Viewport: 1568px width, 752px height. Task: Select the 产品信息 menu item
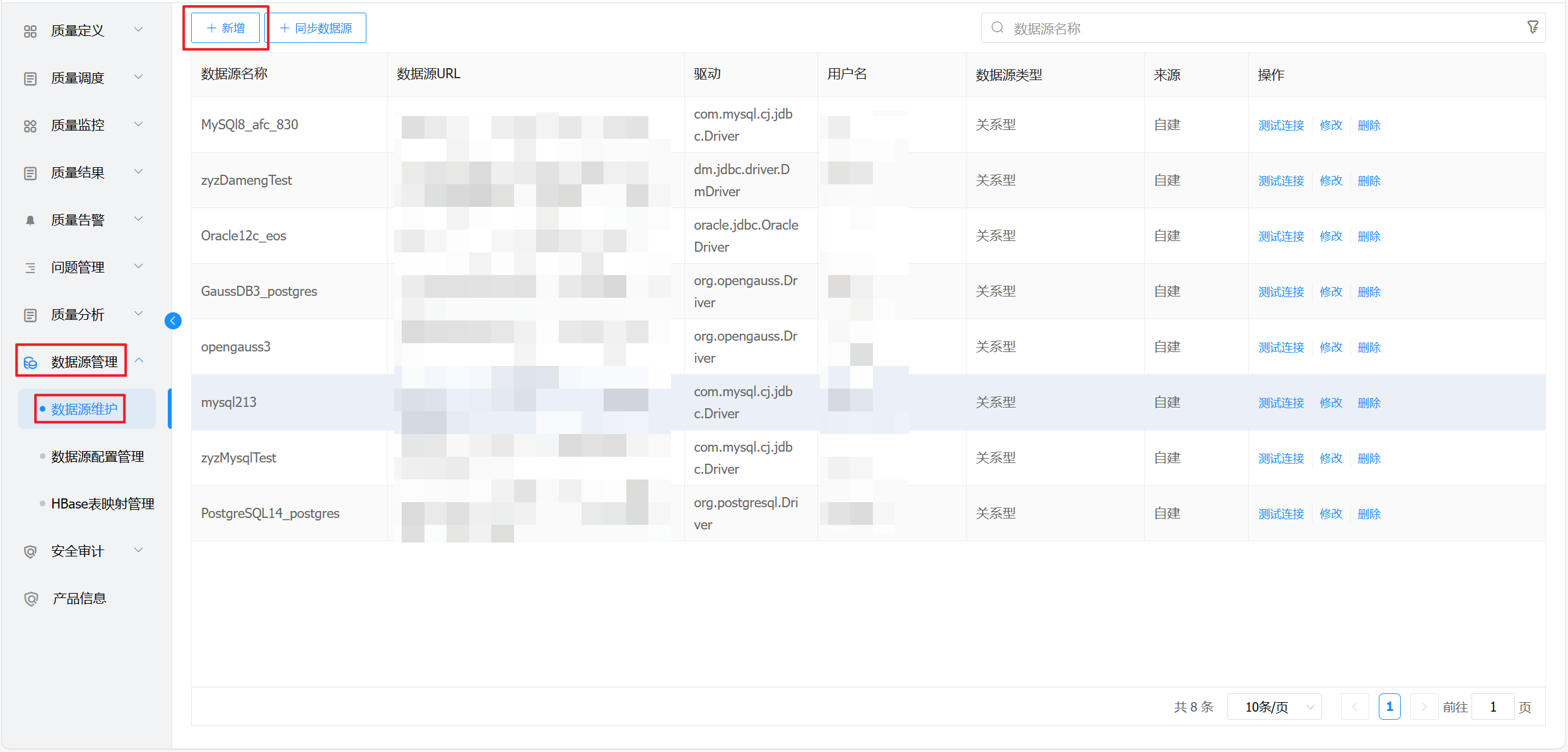pos(79,599)
